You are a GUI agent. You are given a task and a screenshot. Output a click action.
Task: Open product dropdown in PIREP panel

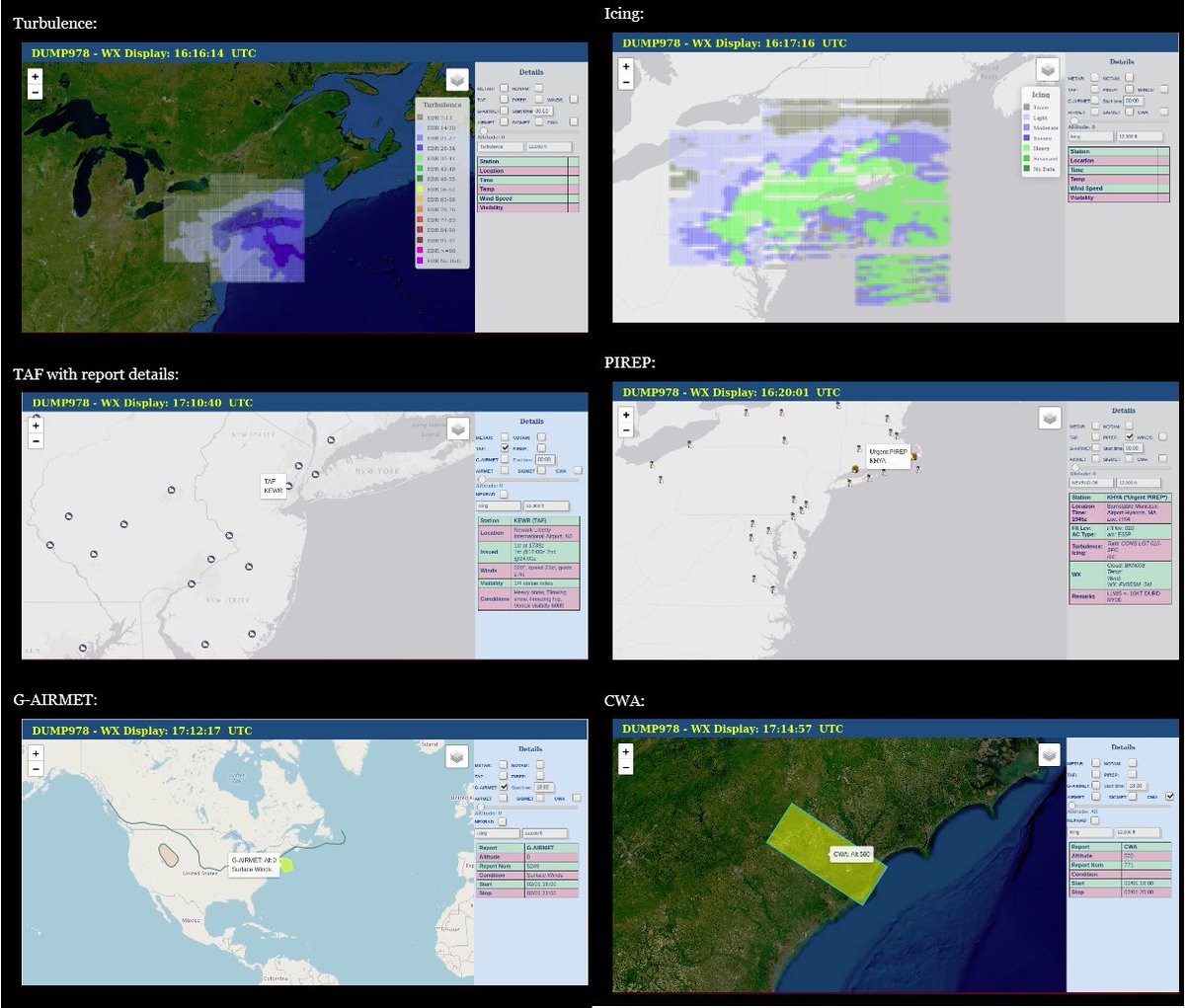1091,483
